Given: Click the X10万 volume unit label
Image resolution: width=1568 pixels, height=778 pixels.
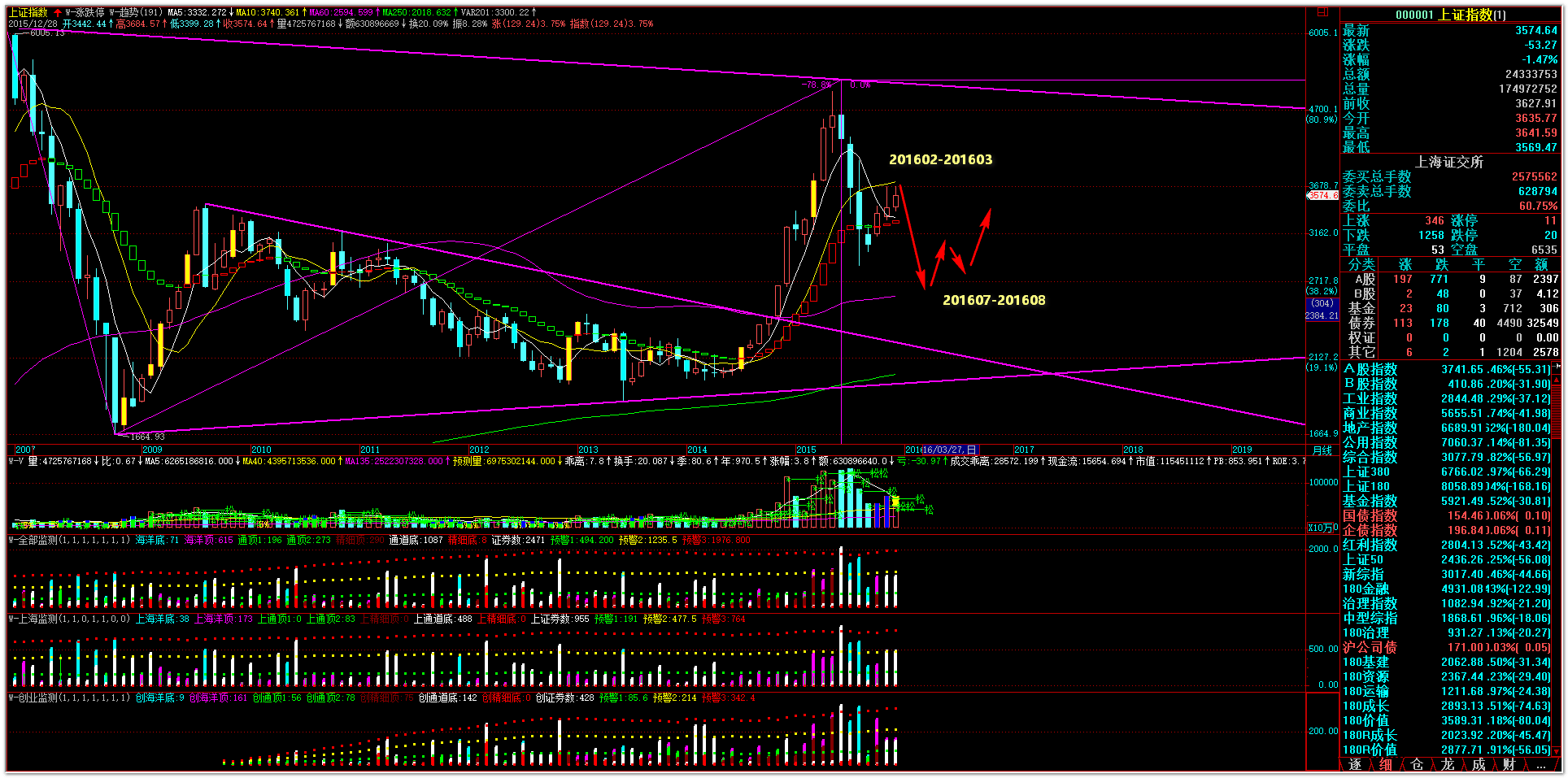Looking at the screenshot, I should (1322, 528).
